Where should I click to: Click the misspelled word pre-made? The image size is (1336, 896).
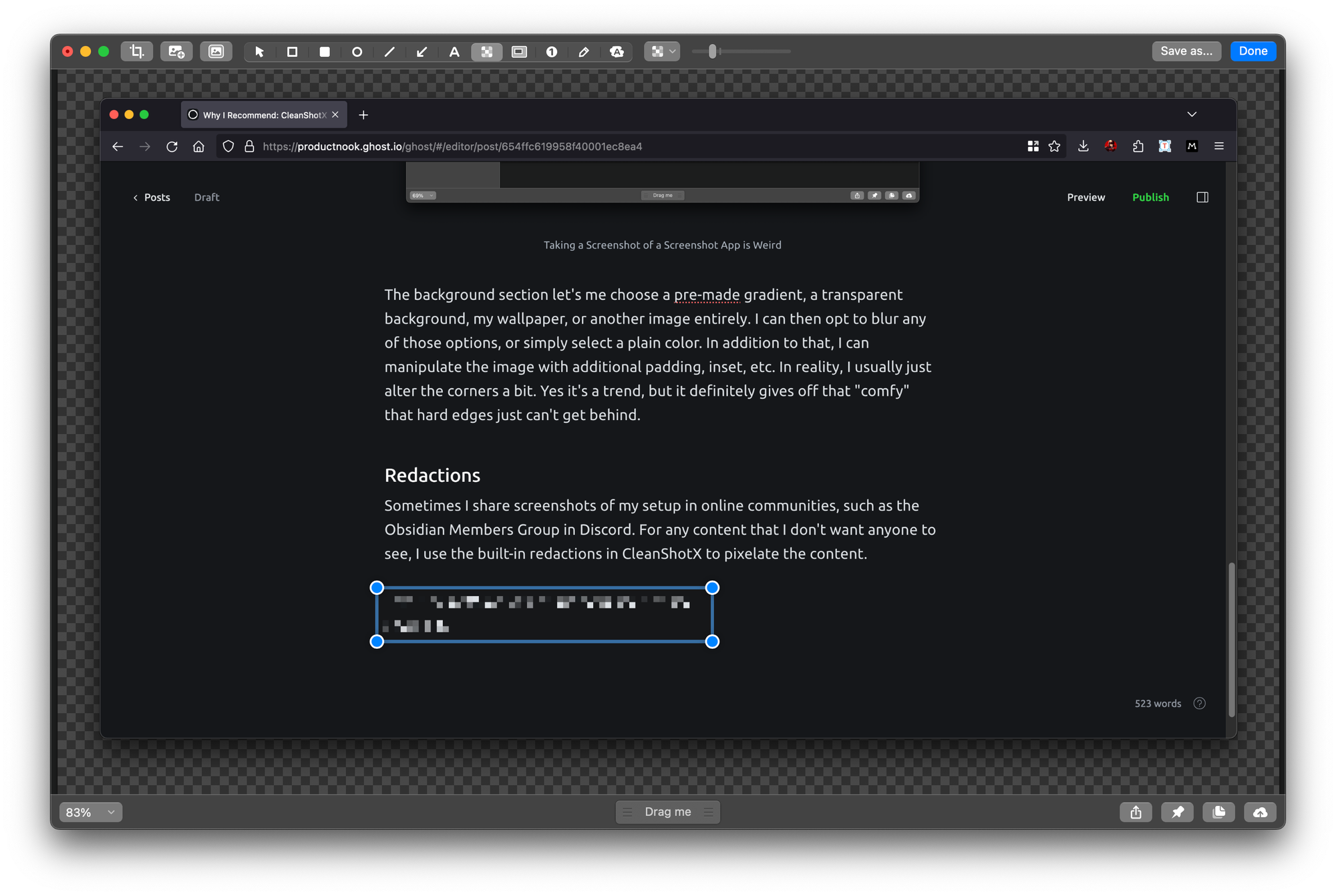707,294
